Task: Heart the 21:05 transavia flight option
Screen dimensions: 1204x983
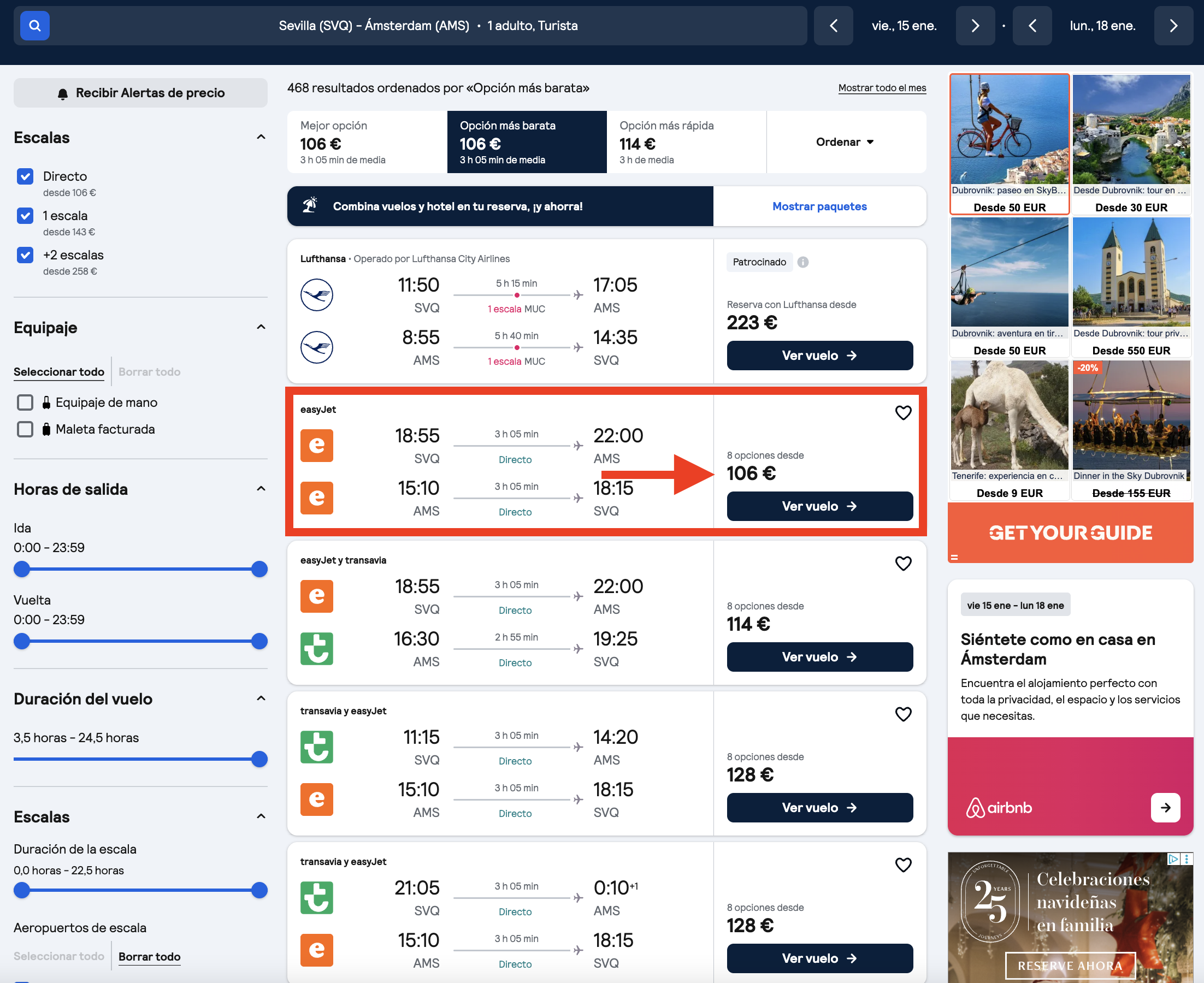Action: pyautogui.click(x=902, y=864)
